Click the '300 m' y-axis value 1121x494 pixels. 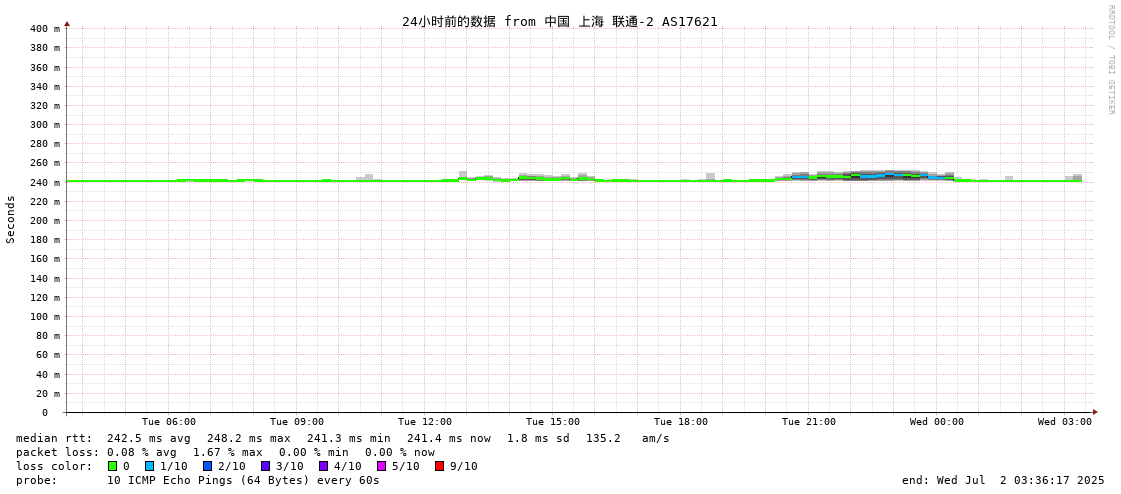coord(45,124)
